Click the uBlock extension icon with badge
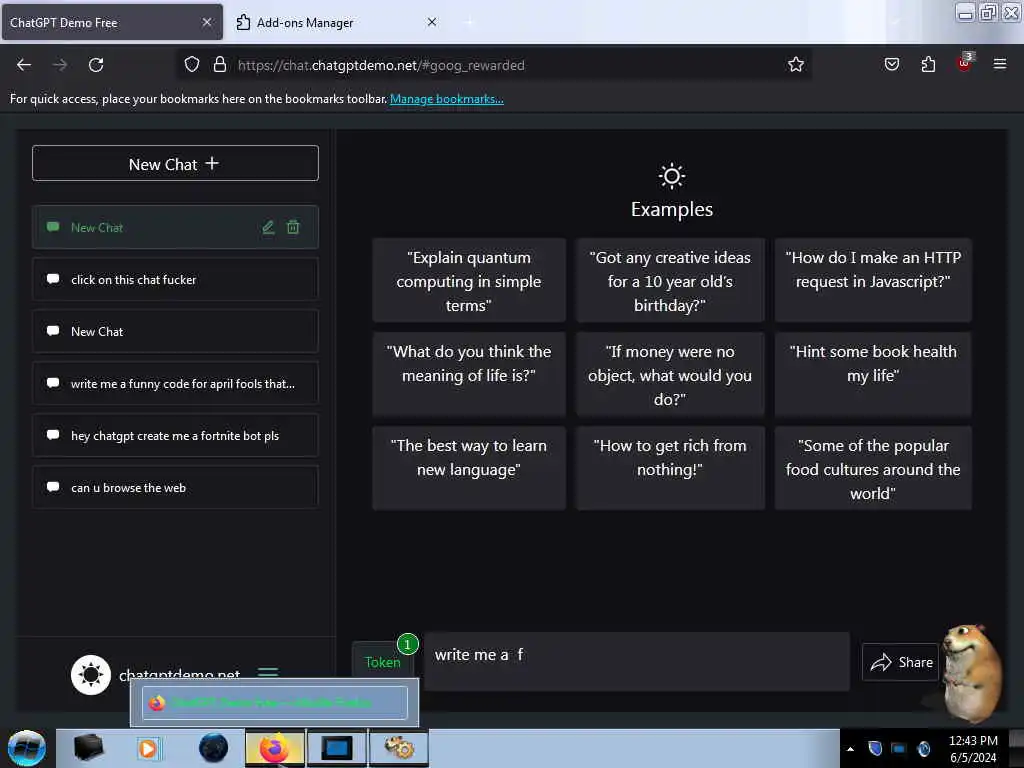 coord(965,63)
